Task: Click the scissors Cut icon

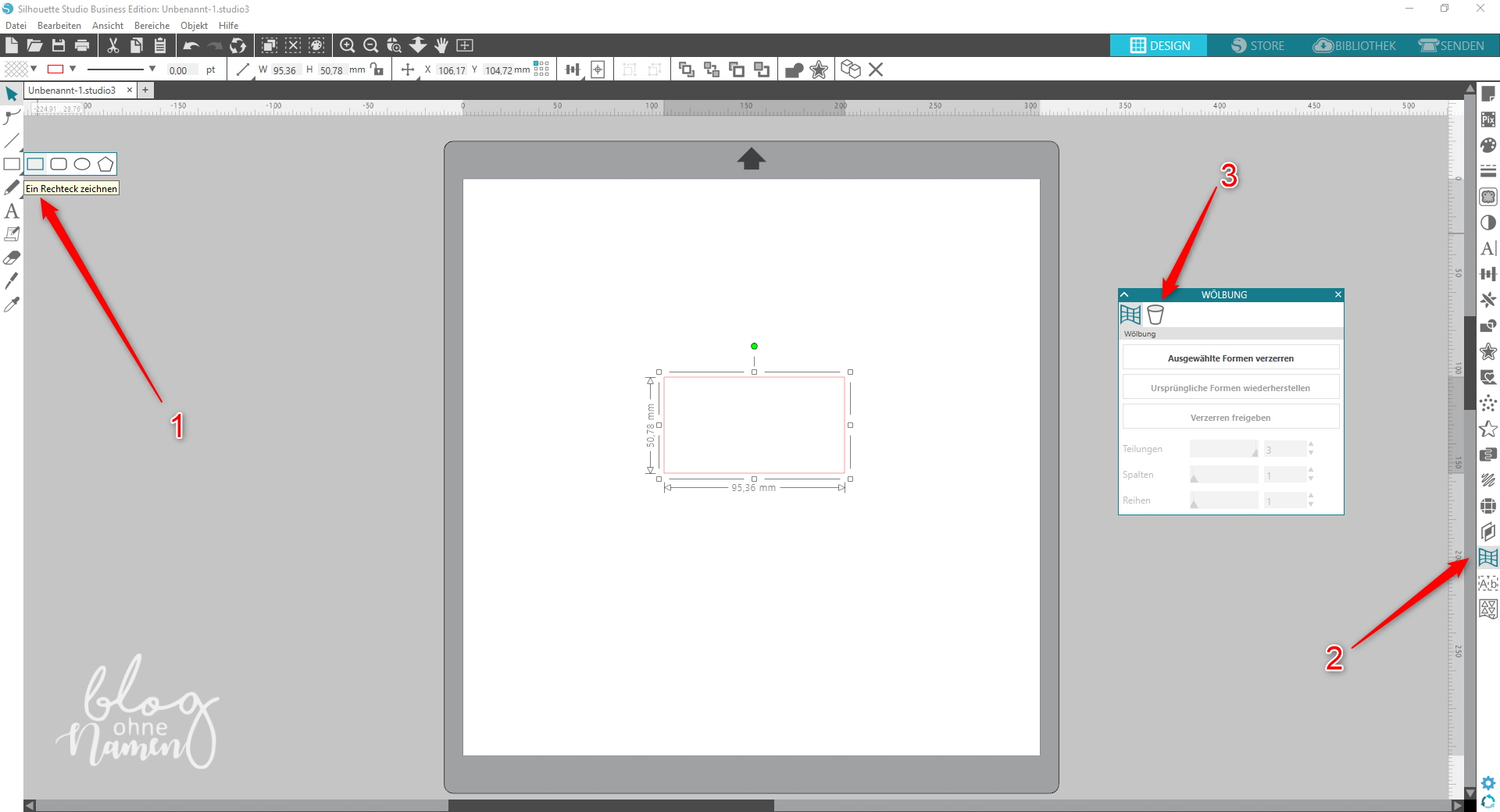Action: click(113, 45)
